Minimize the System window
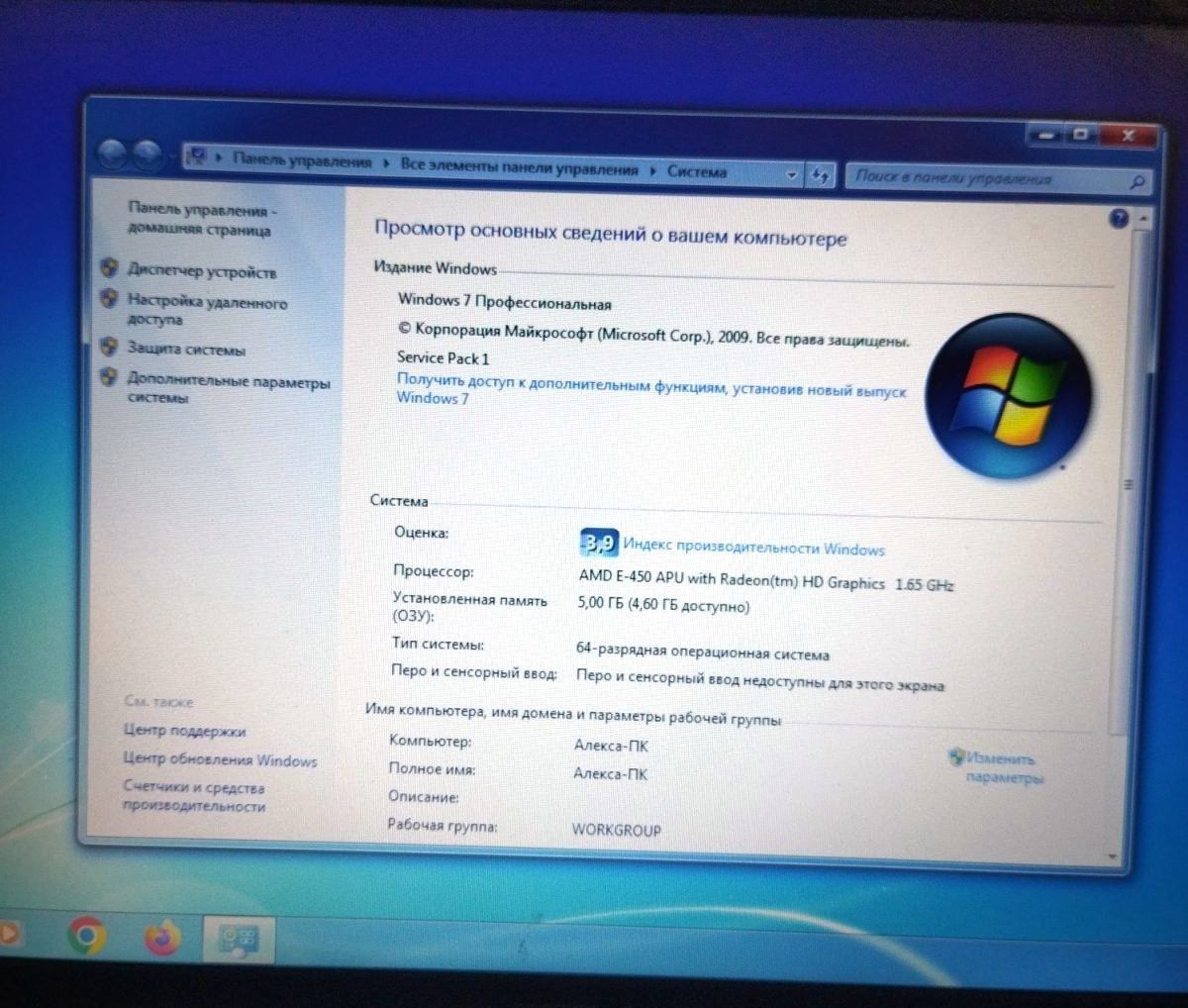Viewport: 1188px width, 1008px height. click(x=1045, y=136)
